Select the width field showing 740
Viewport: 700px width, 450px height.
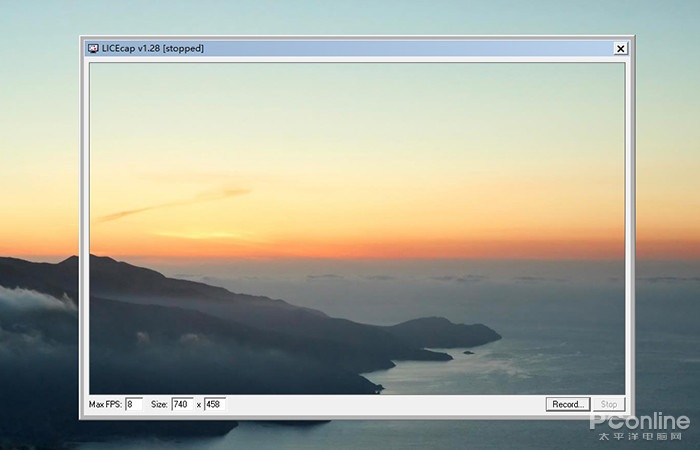click(182, 405)
